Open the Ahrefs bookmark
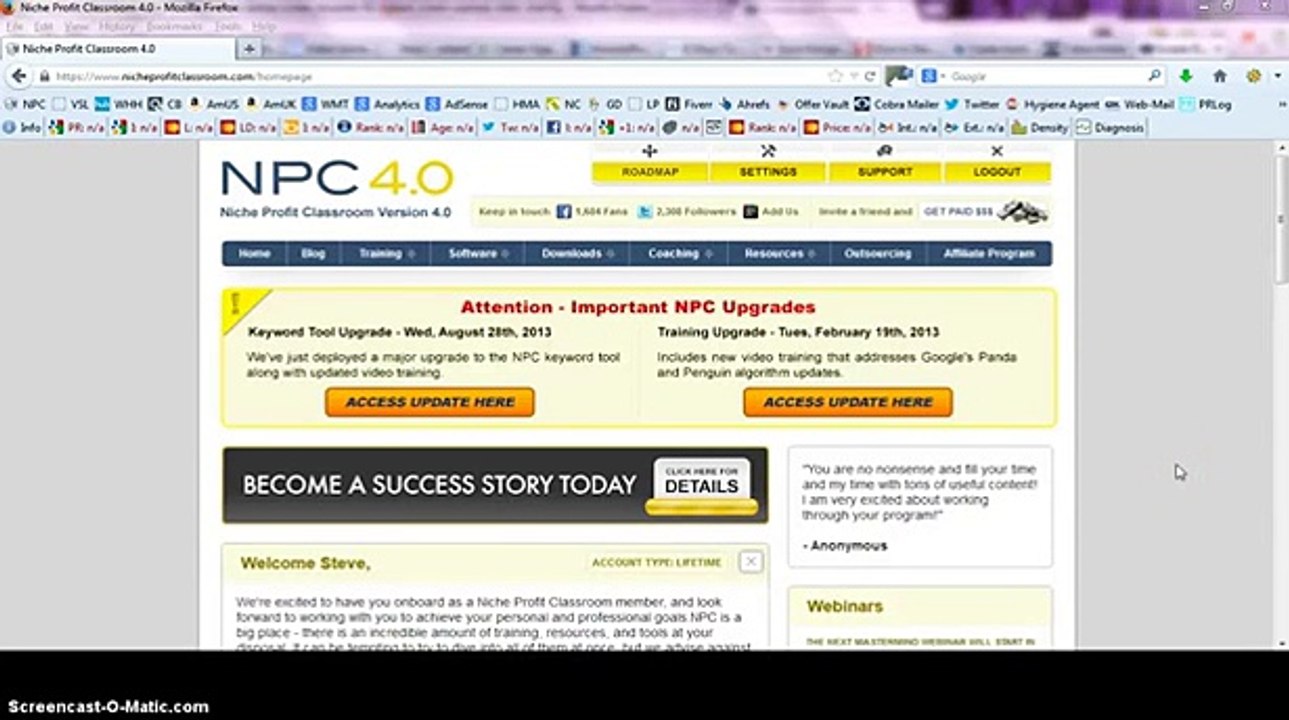This screenshot has height=720, width=1289. (744, 104)
